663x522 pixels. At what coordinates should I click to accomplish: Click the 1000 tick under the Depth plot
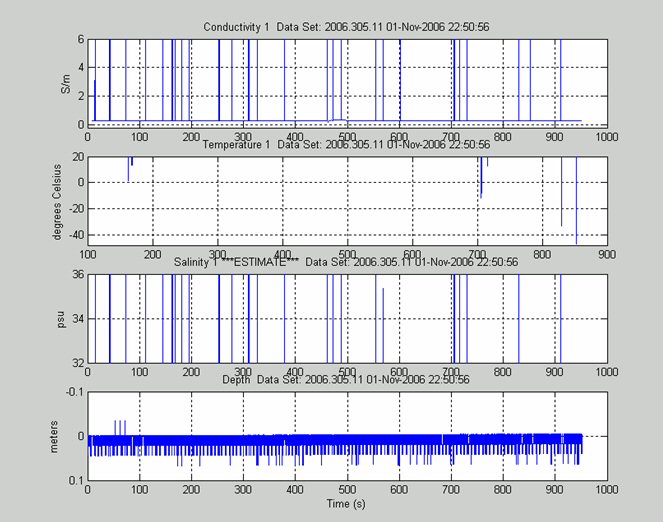pyautogui.click(x=607, y=489)
